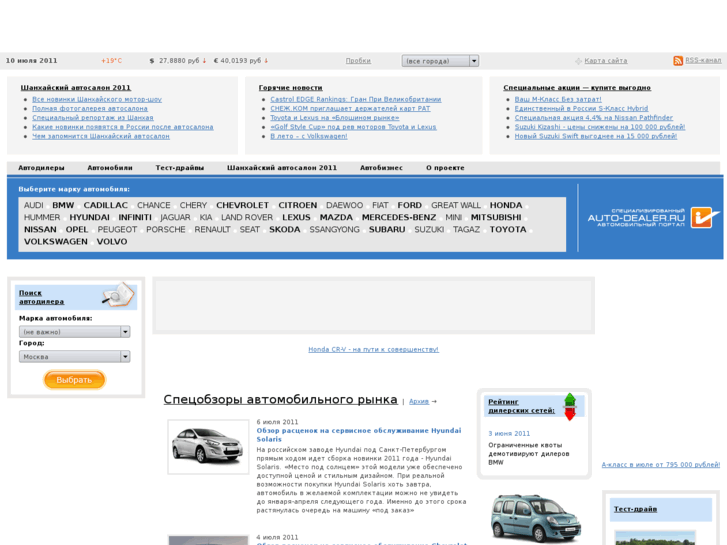The width and height of the screenshot is (727, 545).
Task: Open the Тест-драйв sidebar heading
Action: [x=635, y=509]
